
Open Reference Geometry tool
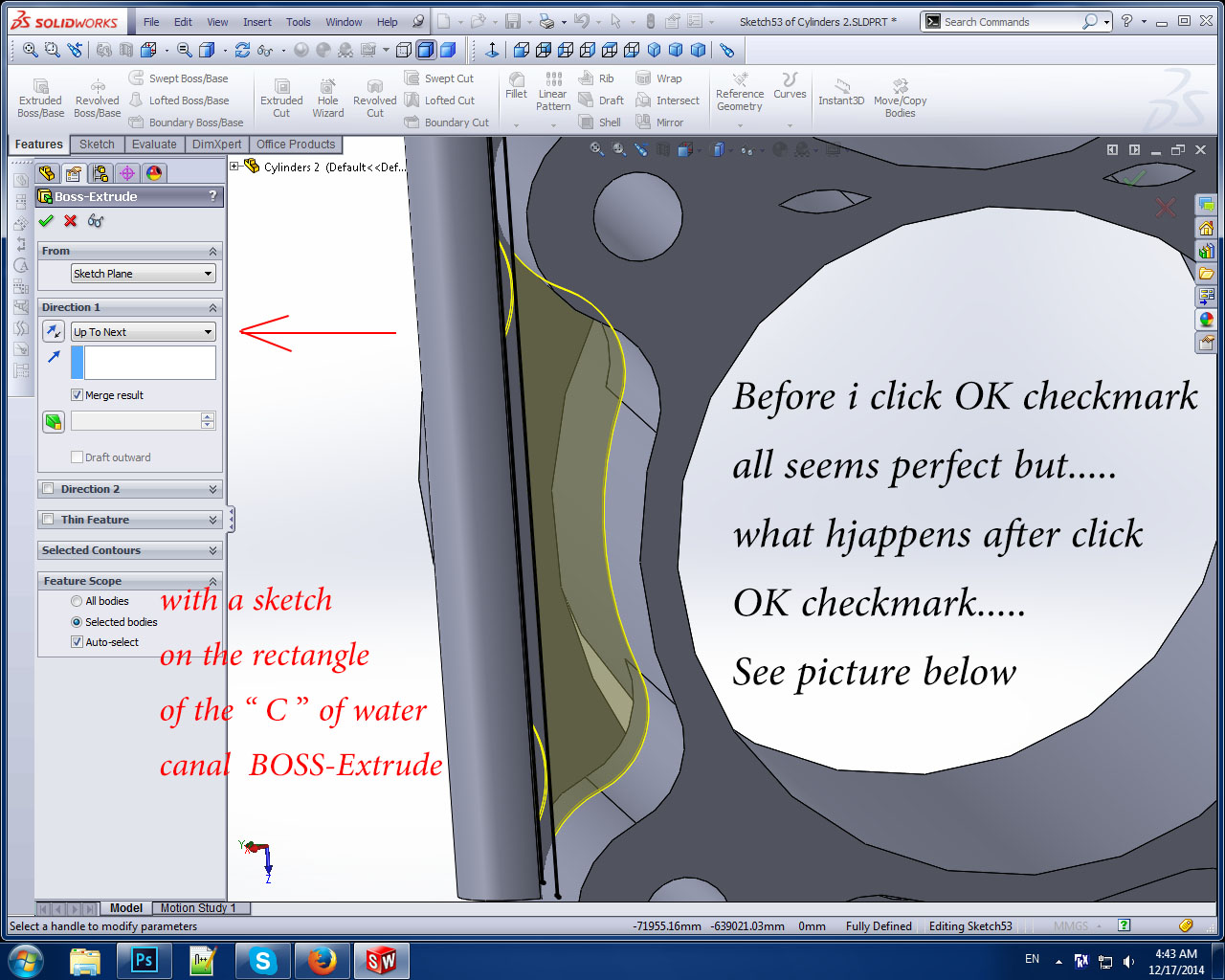point(740,92)
